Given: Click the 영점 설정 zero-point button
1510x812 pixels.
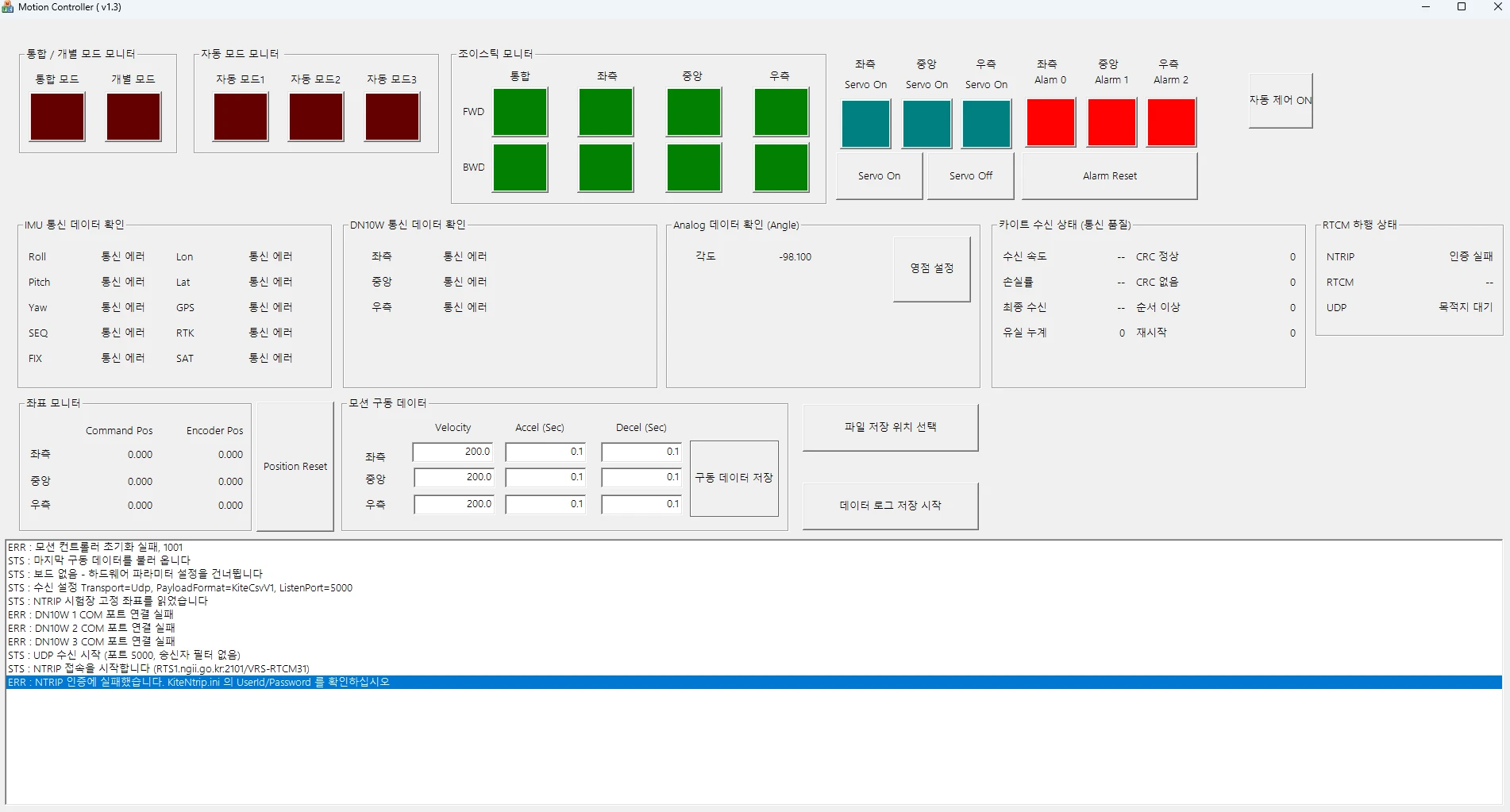Looking at the screenshot, I should coord(932,269).
